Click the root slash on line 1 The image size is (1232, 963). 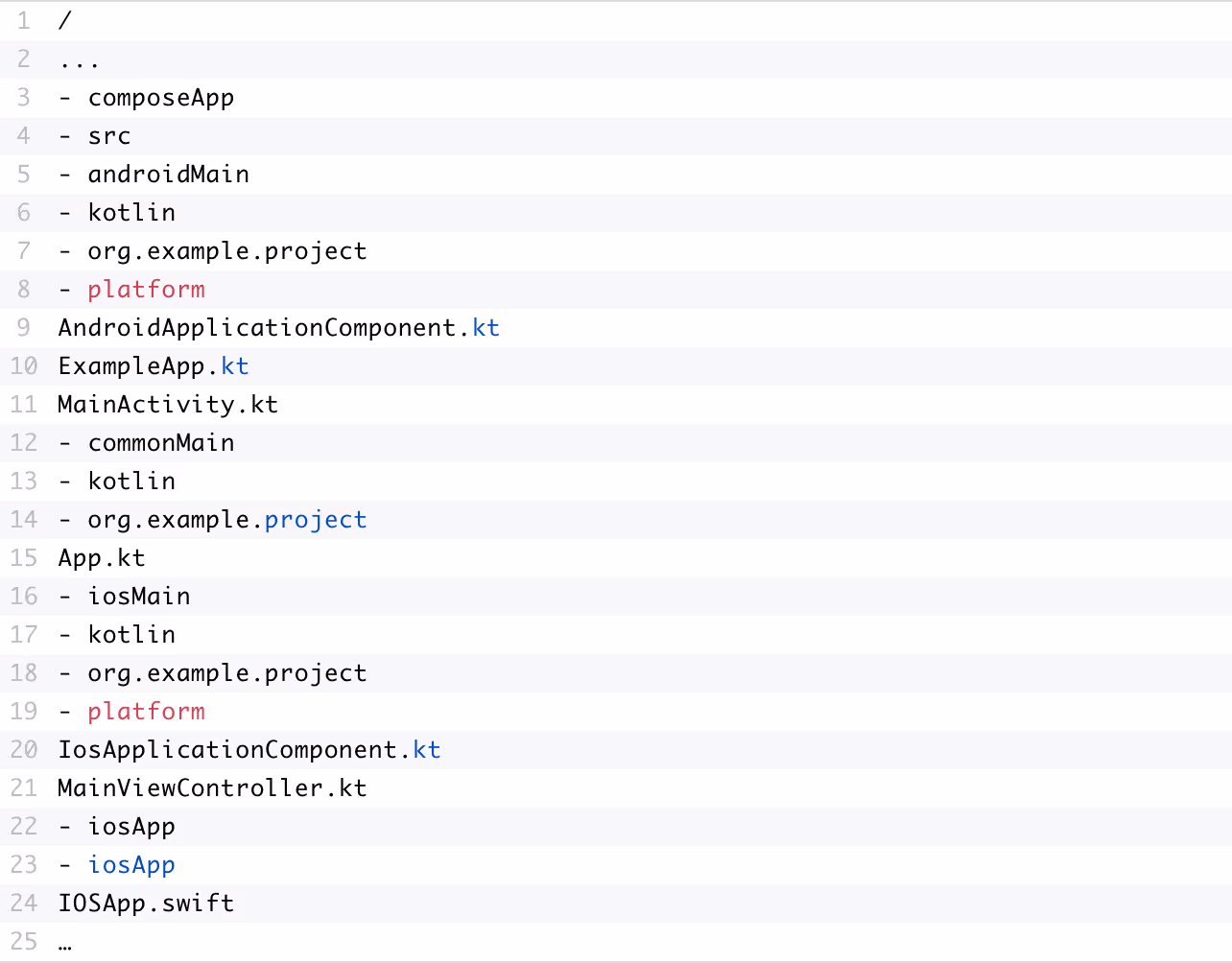tap(64, 20)
